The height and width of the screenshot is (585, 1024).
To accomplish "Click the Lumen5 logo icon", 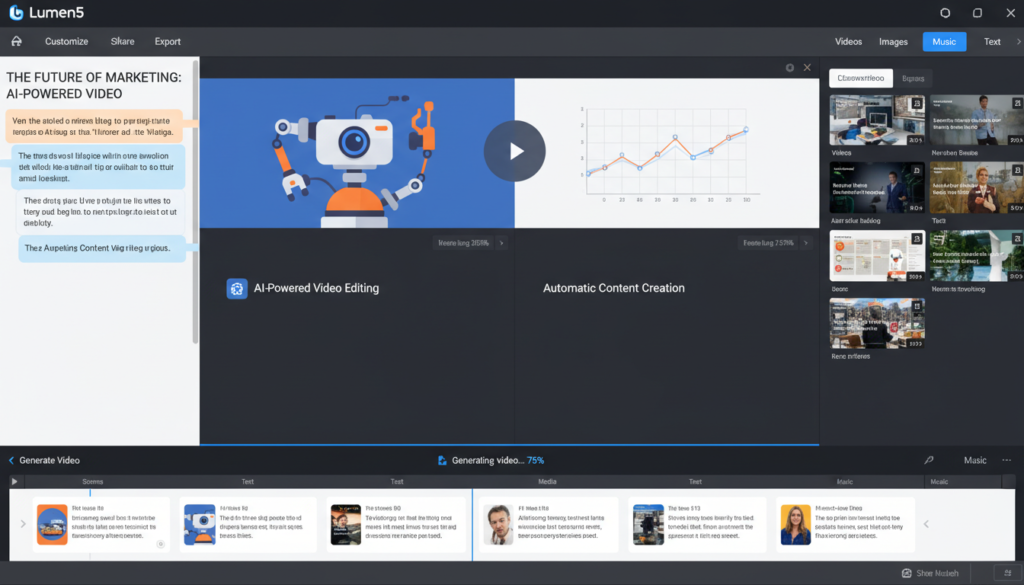I will (x=15, y=12).
